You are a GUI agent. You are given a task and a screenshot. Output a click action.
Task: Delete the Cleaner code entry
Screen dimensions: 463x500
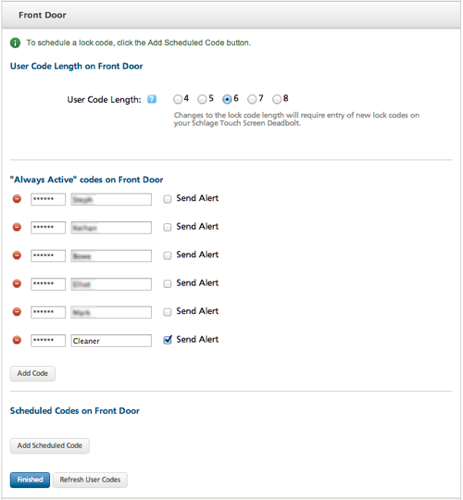tap(17, 340)
